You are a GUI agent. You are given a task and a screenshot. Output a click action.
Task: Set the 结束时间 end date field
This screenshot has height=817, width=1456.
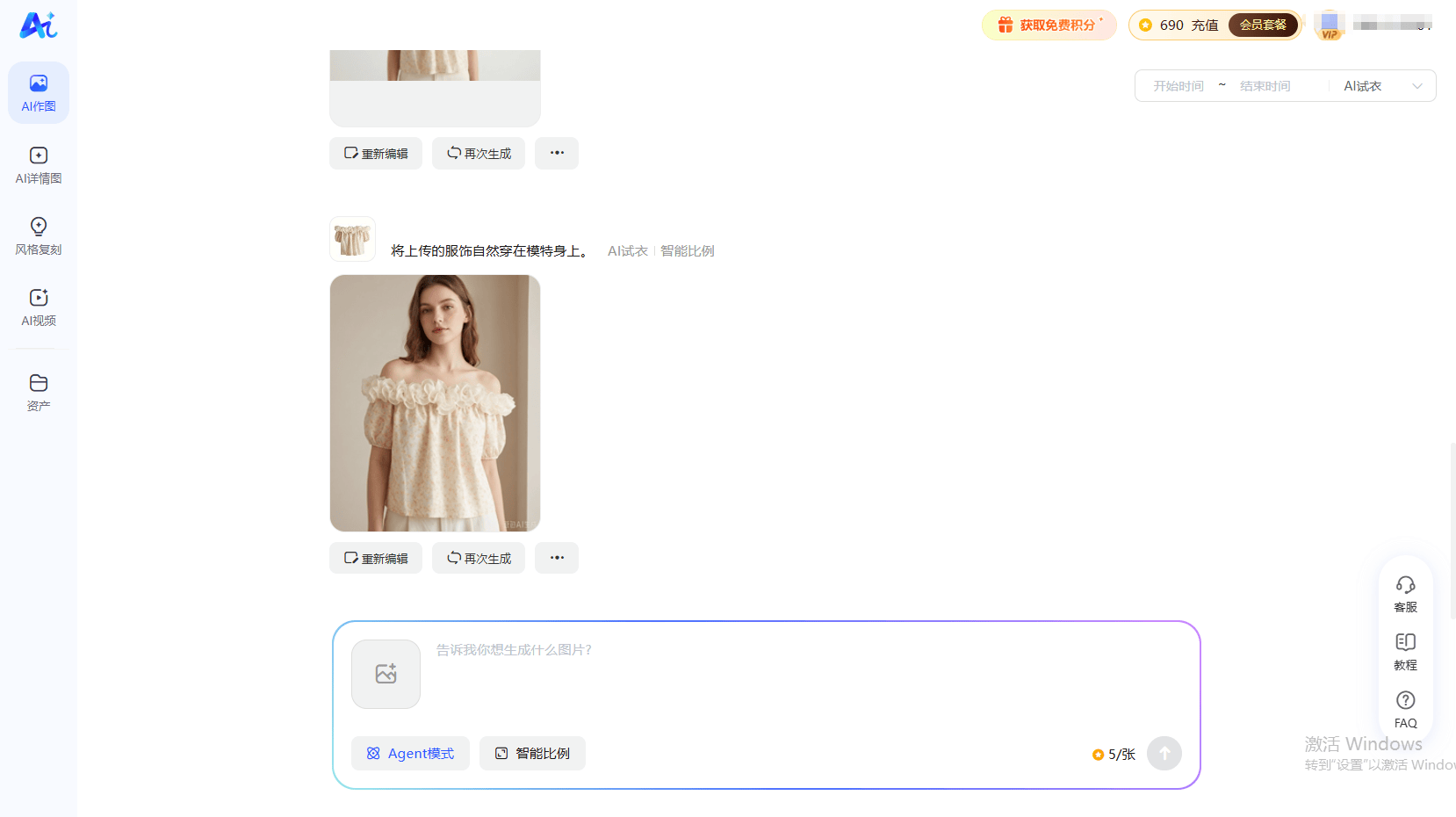1265,86
